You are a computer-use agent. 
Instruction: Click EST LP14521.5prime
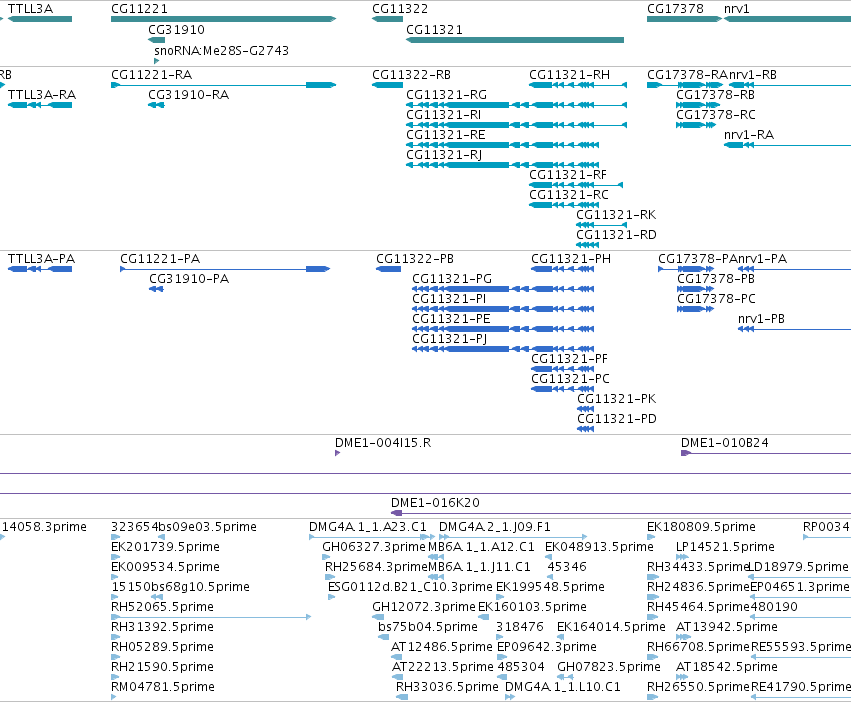725,547
